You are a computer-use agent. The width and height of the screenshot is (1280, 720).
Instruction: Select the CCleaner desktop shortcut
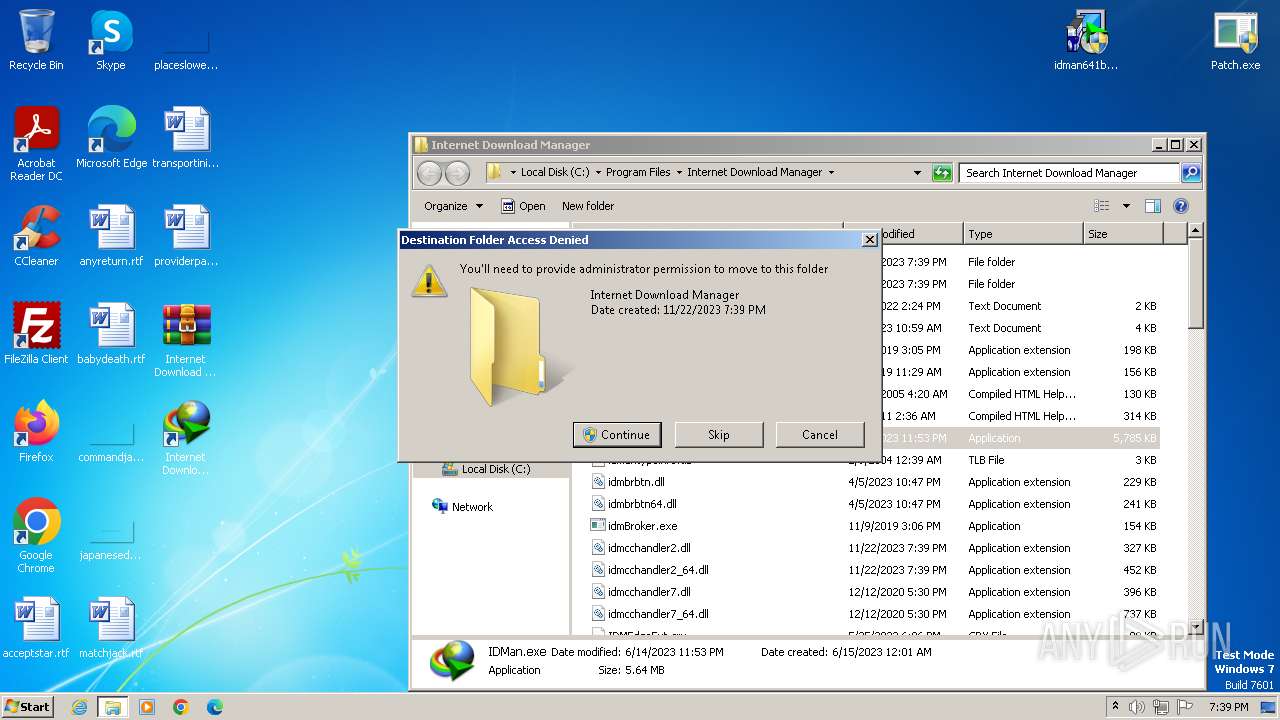[36, 235]
